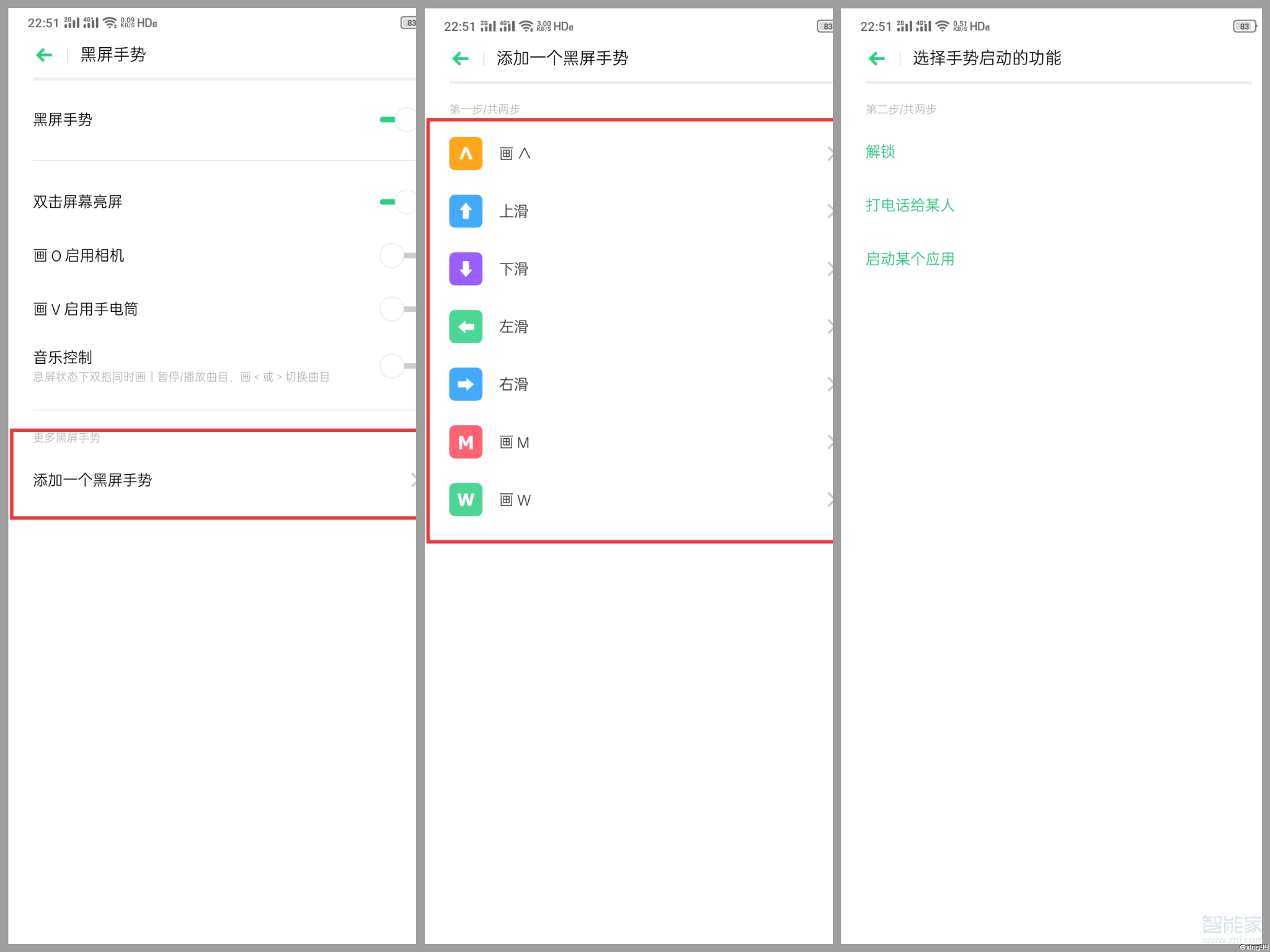Open chevron beside 添加一个黑屏手势 row
Image resolution: width=1270 pixels, height=952 pixels.
click(x=413, y=480)
